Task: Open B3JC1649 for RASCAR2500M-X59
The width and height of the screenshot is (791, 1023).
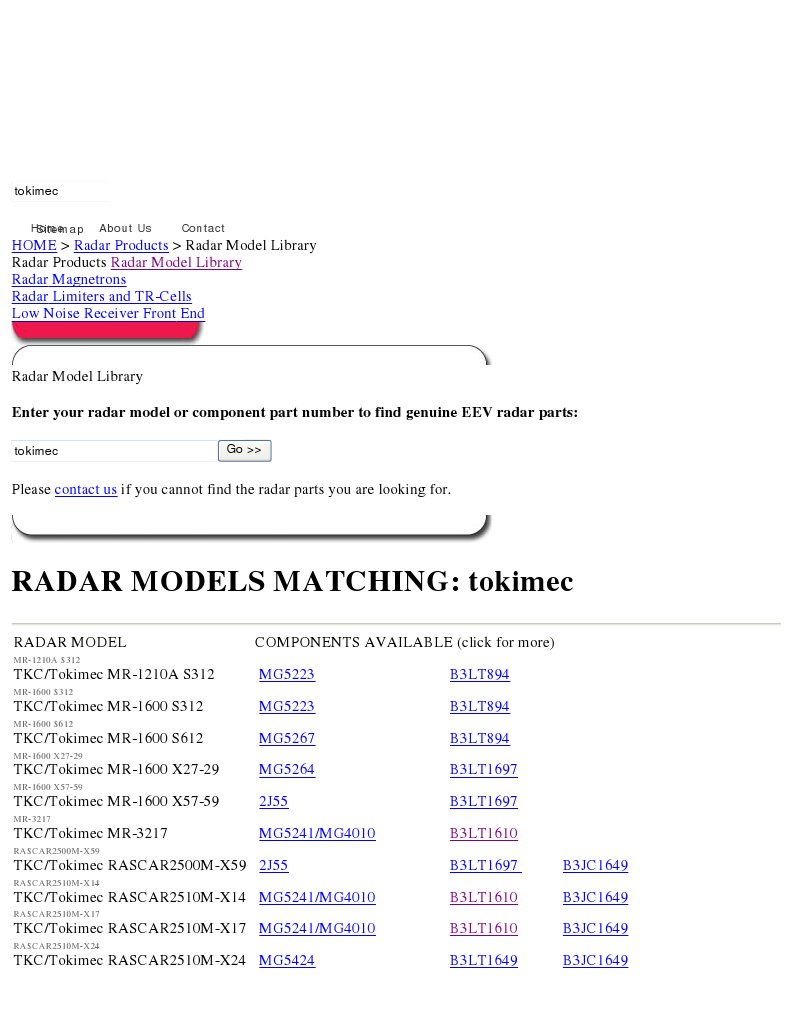Action: [x=595, y=866]
